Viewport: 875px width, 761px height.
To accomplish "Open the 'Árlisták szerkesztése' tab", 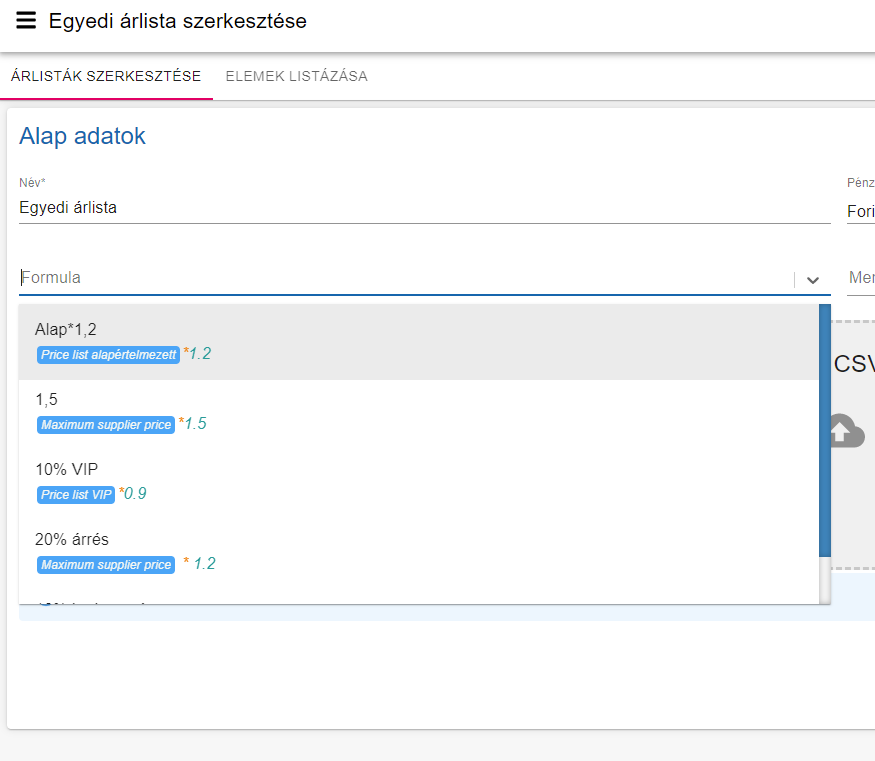I will (106, 76).
